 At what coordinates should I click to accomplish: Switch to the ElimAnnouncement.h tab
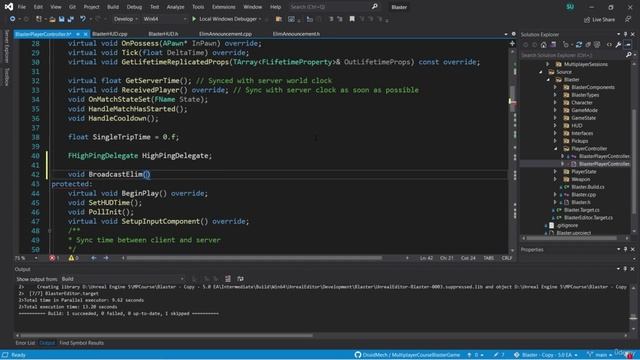296,34
